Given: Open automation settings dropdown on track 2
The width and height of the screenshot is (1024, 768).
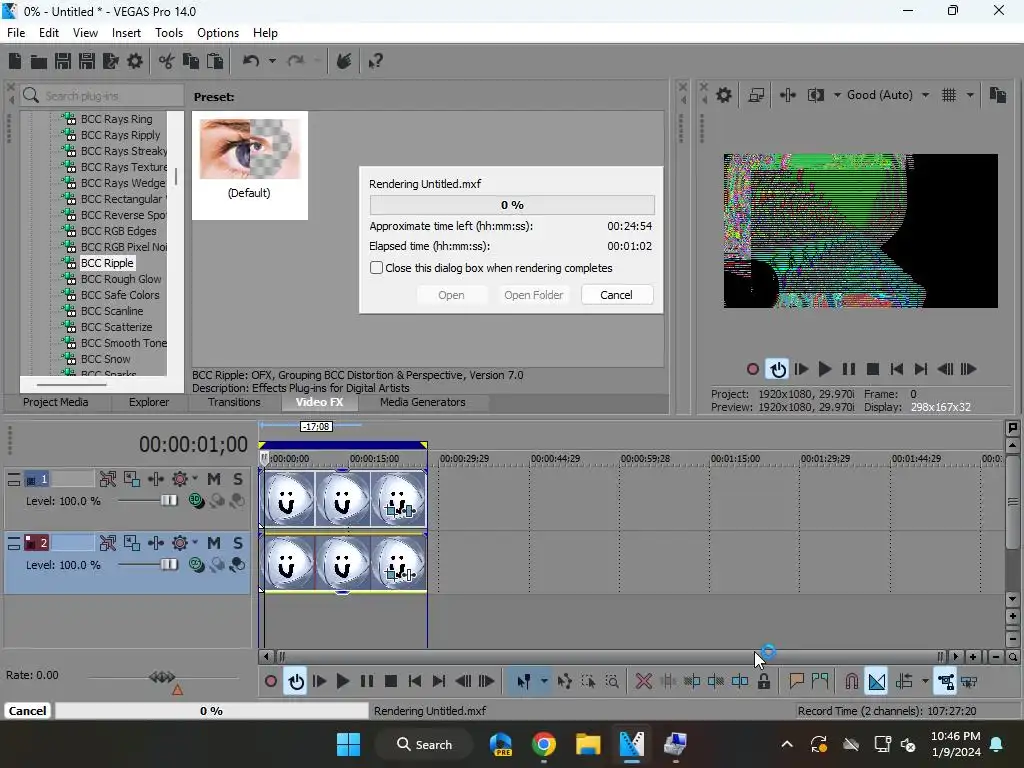Looking at the screenshot, I should click(195, 543).
